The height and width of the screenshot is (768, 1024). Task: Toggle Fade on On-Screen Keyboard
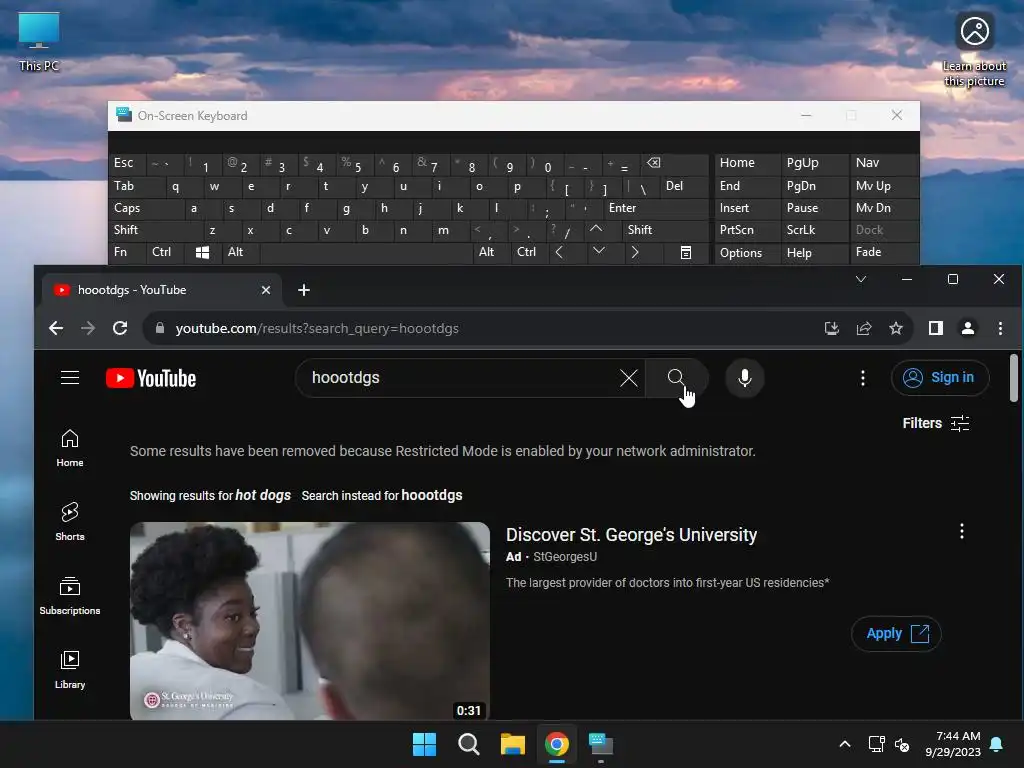[x=884, y=252]
